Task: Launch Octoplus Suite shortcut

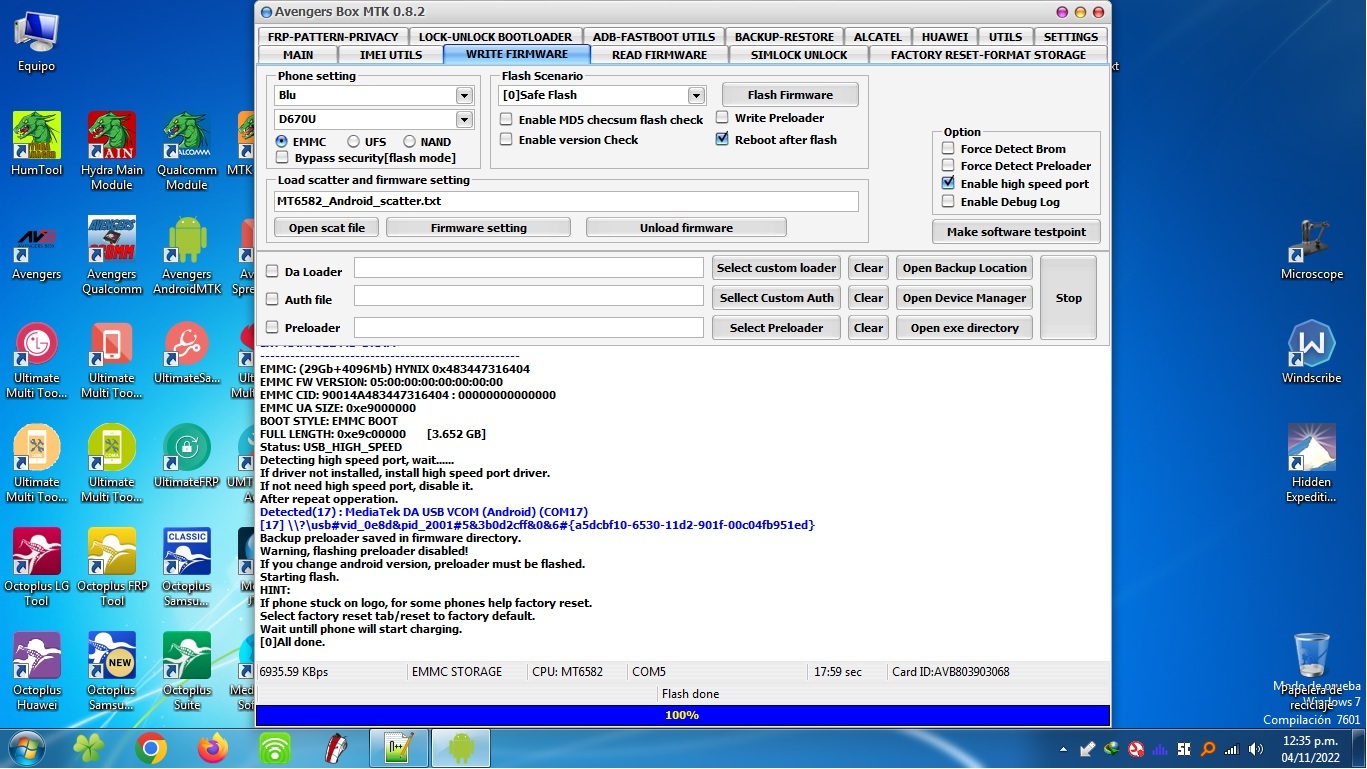Action: tap(187, 672)
